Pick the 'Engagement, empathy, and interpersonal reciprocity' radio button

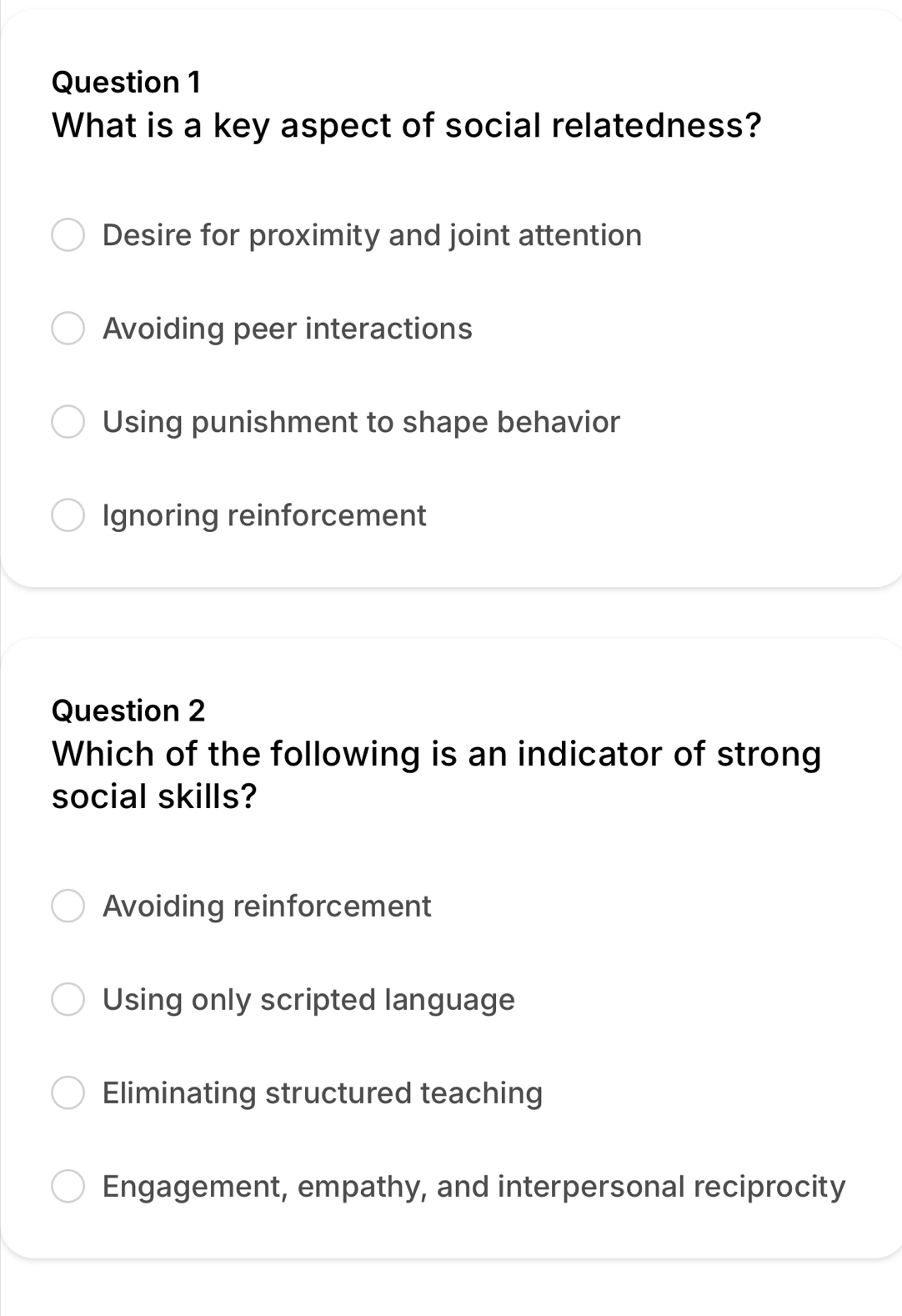pyautogui.click(x=68, y=1186)
